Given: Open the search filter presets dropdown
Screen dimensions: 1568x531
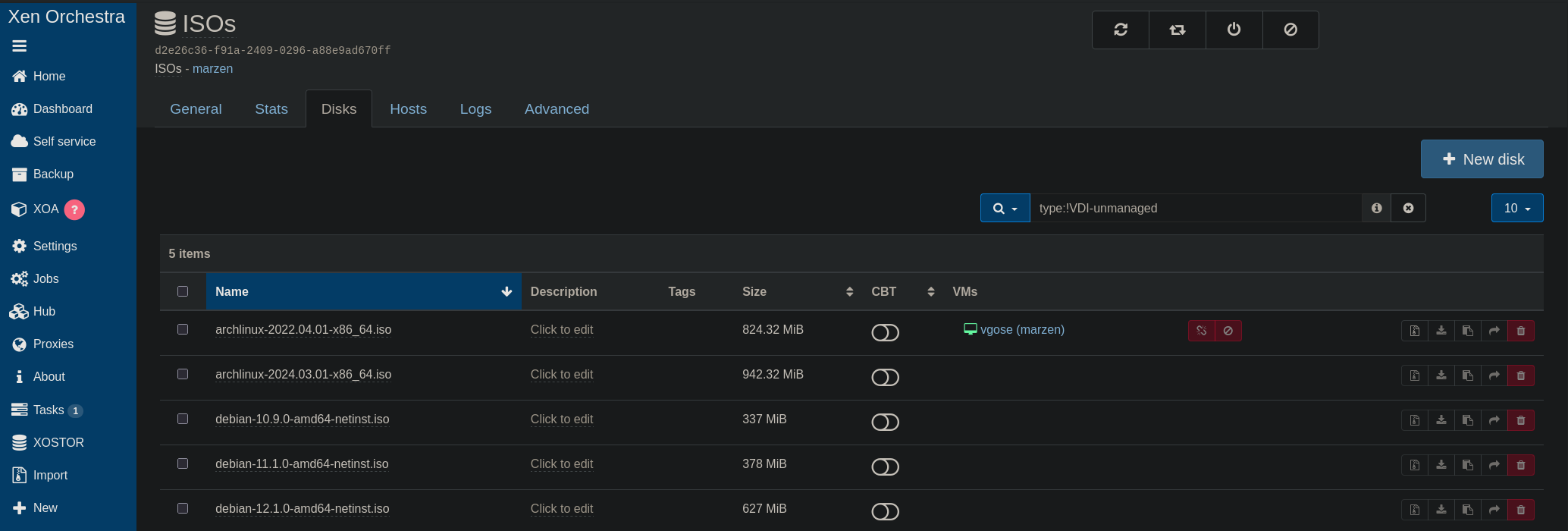Looking at the screenshot, I should click(1005, 208).
